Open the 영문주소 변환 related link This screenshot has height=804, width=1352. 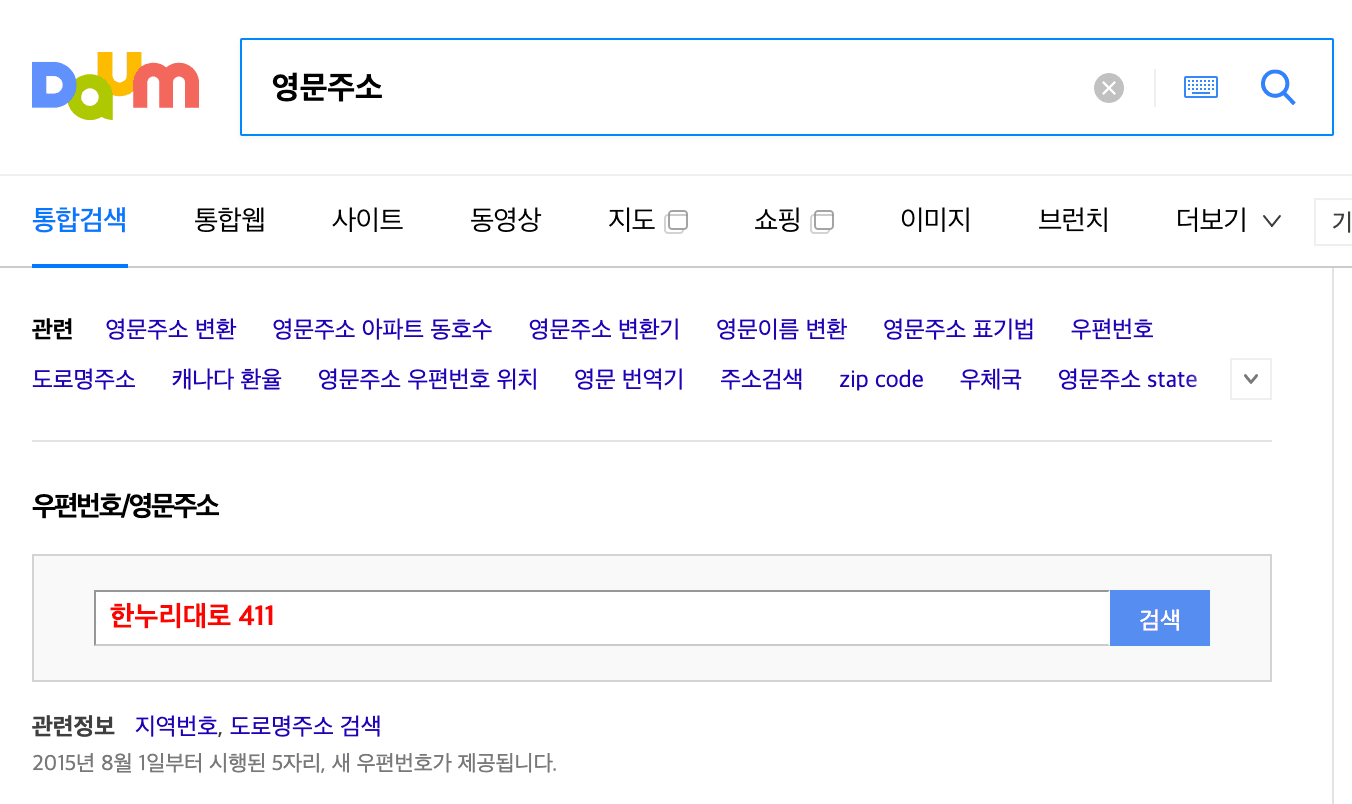pyautogui.click(x=170, y=328)
